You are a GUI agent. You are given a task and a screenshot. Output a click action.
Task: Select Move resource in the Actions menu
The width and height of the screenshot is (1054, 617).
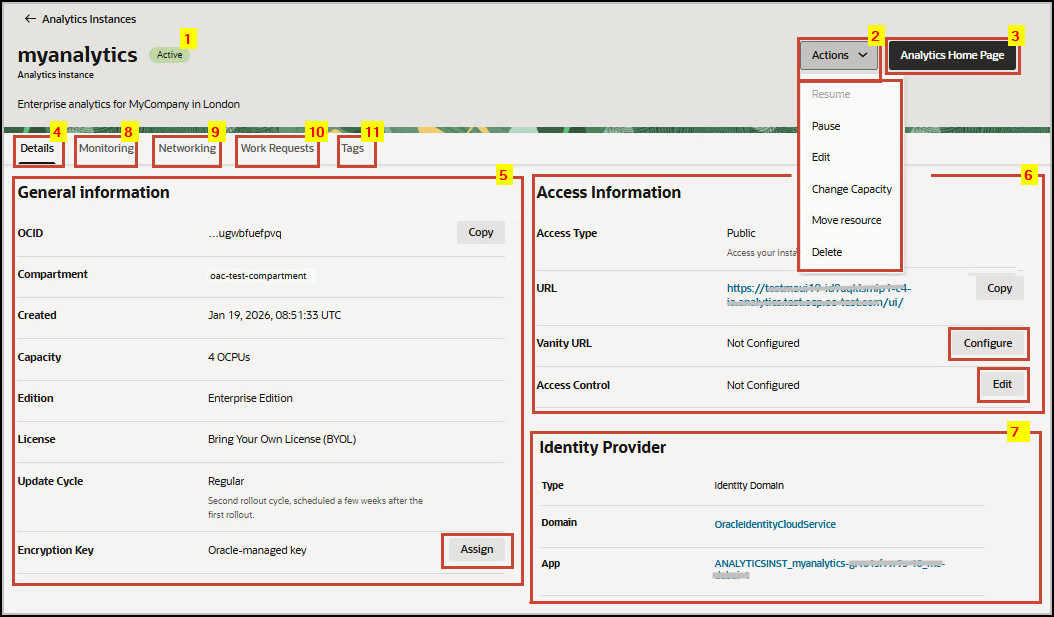846,220
